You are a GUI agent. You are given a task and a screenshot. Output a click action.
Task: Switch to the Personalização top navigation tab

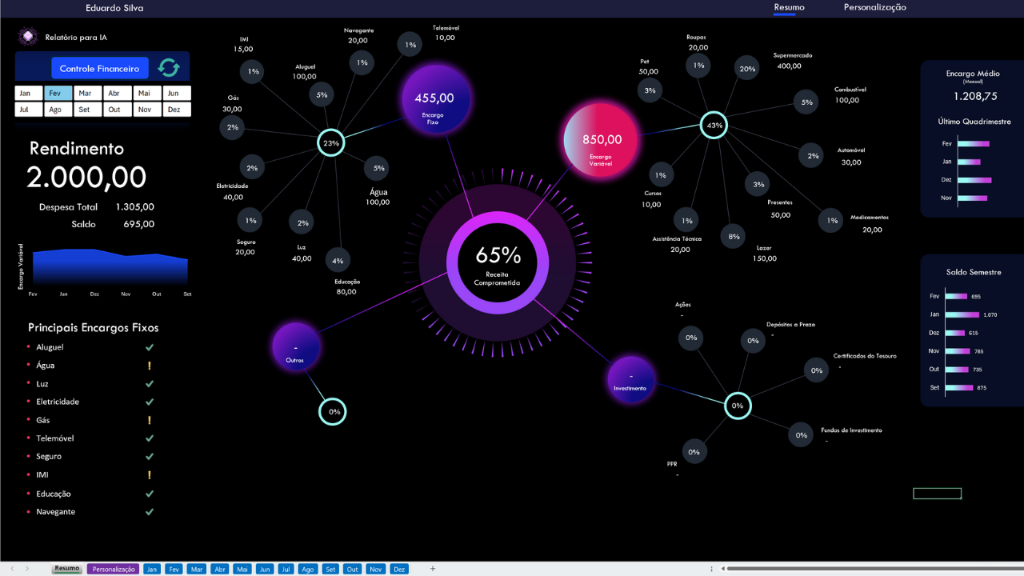pyautogui.click(x=875, y=8)
